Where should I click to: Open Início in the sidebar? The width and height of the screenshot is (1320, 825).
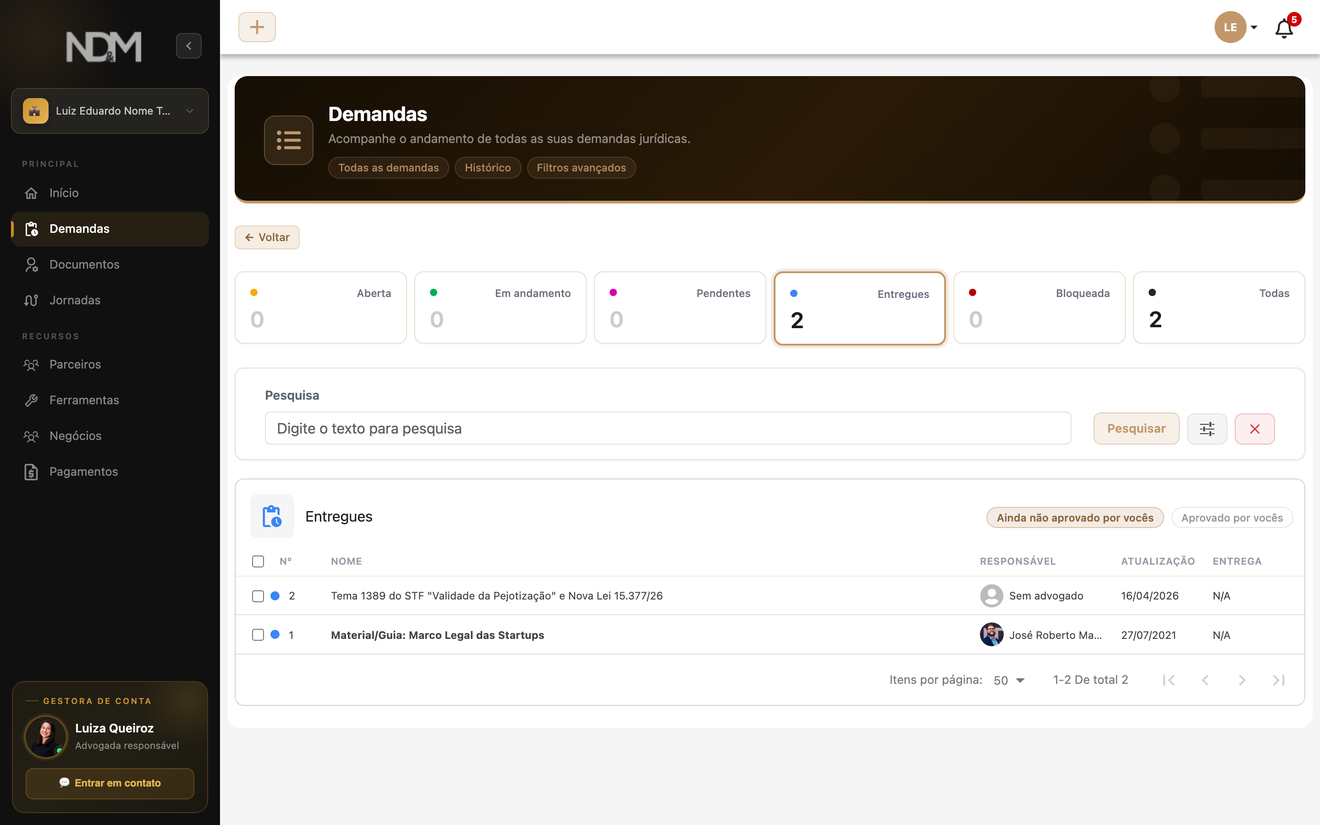110,193
